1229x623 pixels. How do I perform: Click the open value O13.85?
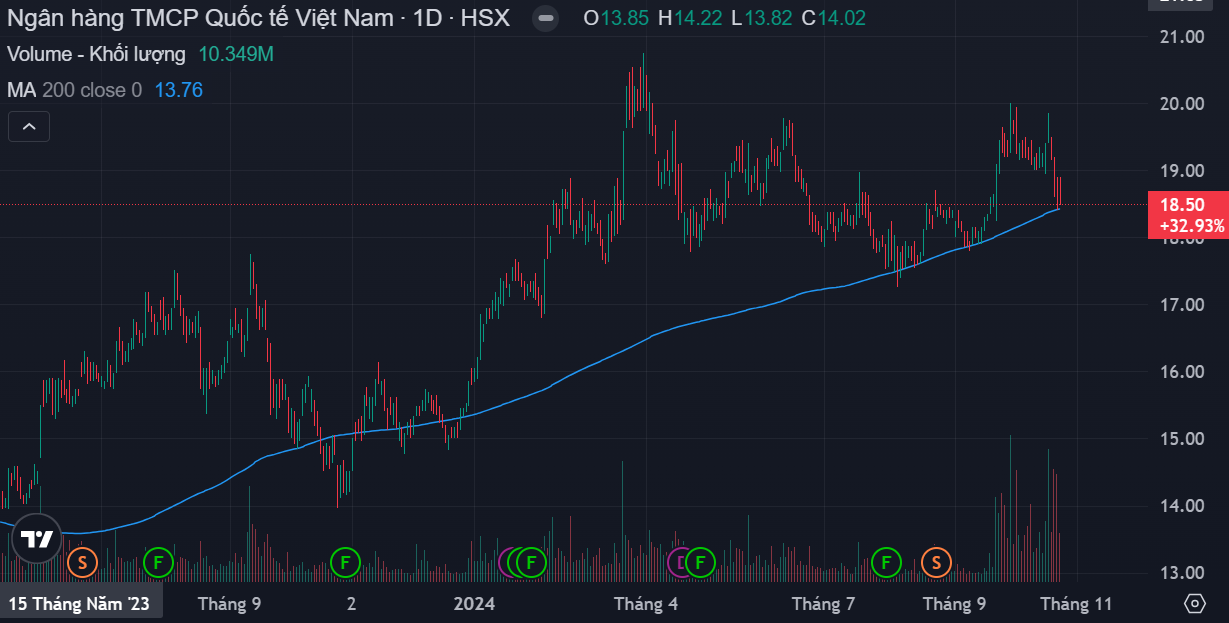[x=616, y=18]
